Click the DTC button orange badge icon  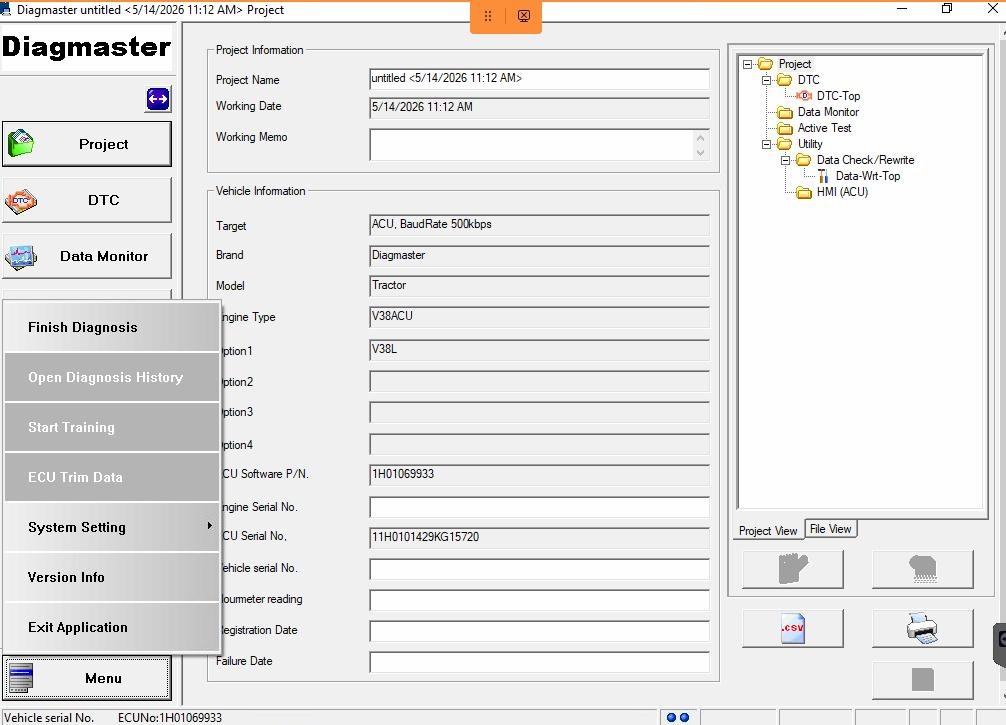pyautogui.click(x=21, y=201)
